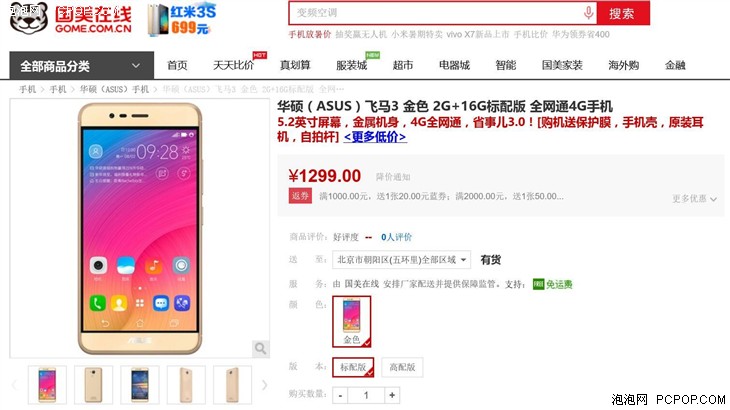This screenshot has height=410, width=730.
Task: Open the 天天比价 navigation tab
Action: pos(233,65)
